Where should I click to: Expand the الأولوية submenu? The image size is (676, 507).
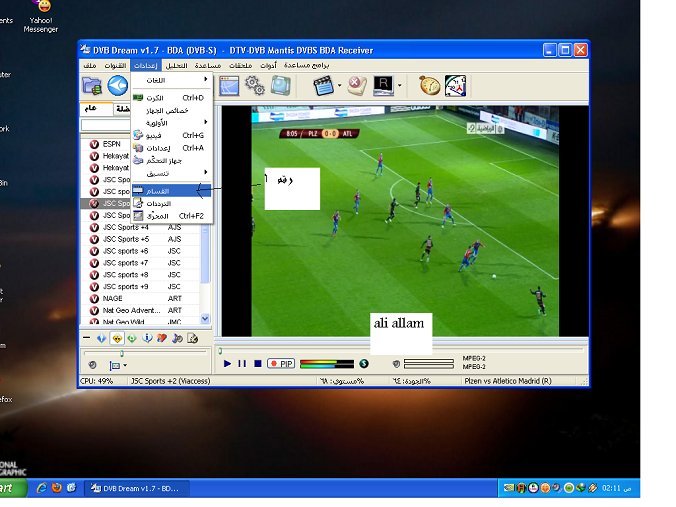pyautogui.click(x=172, y=123)
